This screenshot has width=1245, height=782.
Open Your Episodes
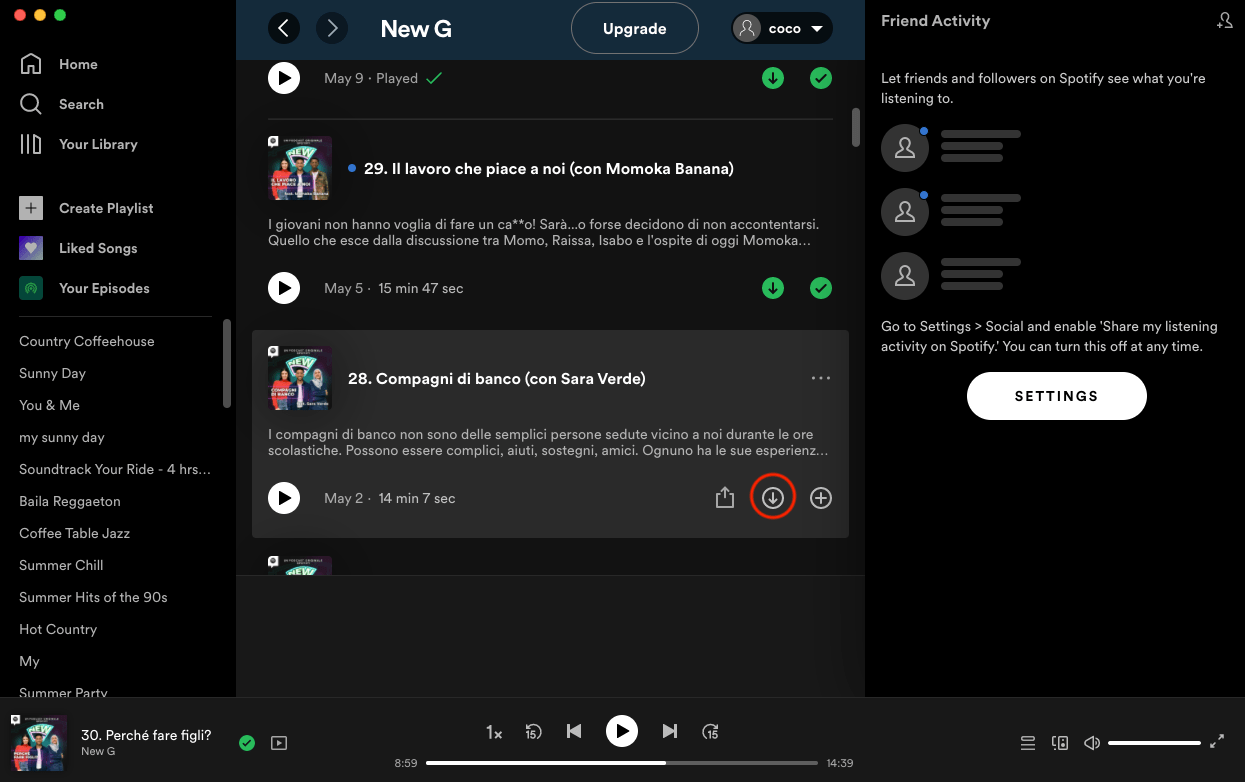(x=85, y=288)
